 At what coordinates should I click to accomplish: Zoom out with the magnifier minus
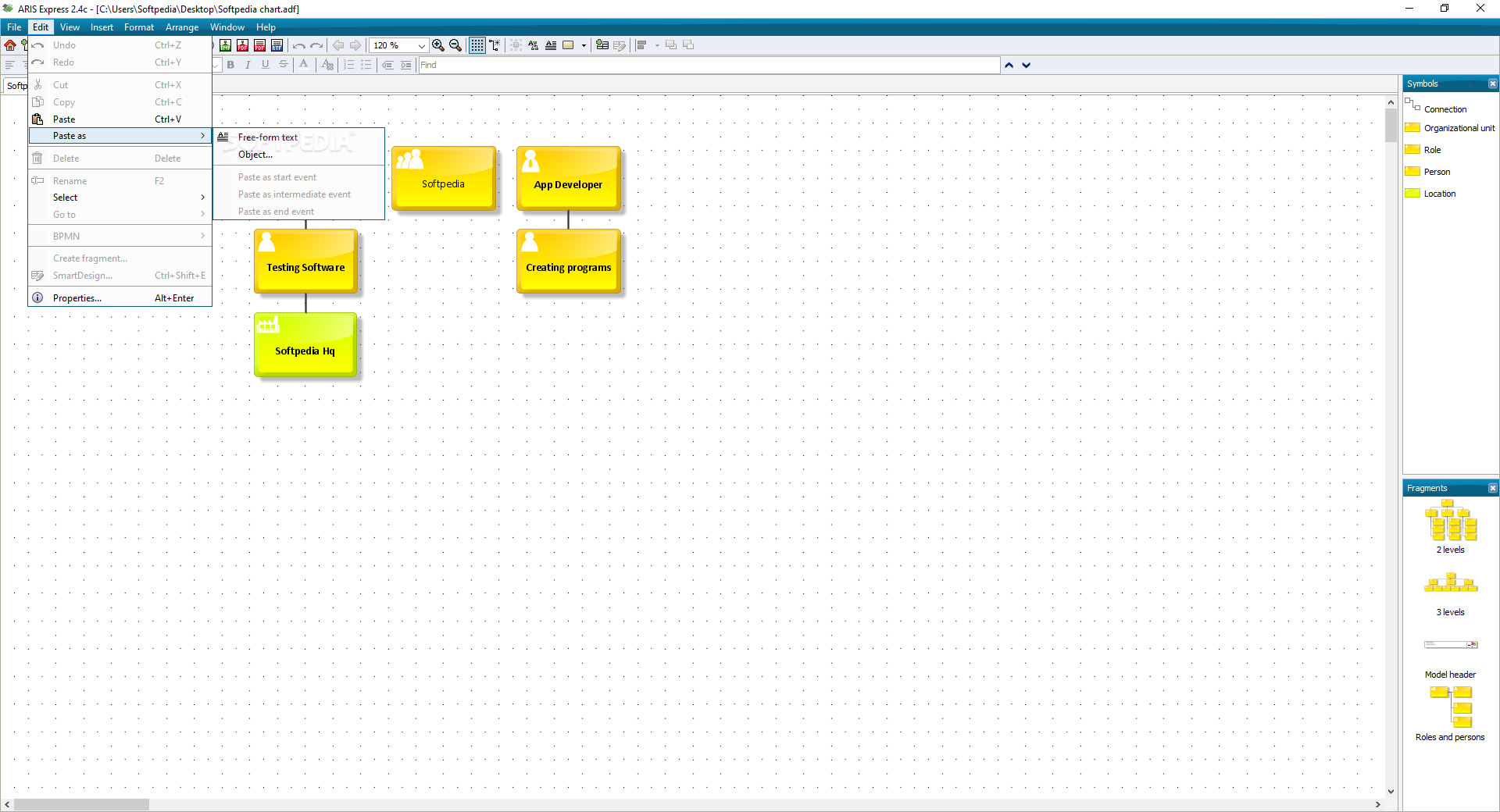[455, 45]
